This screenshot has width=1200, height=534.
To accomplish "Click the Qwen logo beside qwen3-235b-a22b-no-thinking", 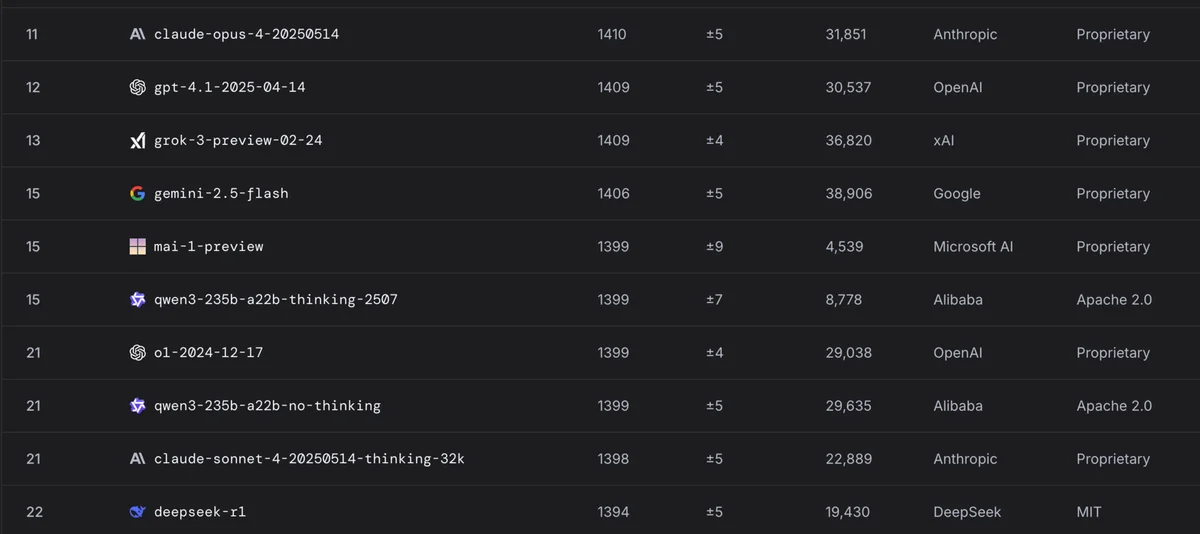I will (x=138, y=406).
